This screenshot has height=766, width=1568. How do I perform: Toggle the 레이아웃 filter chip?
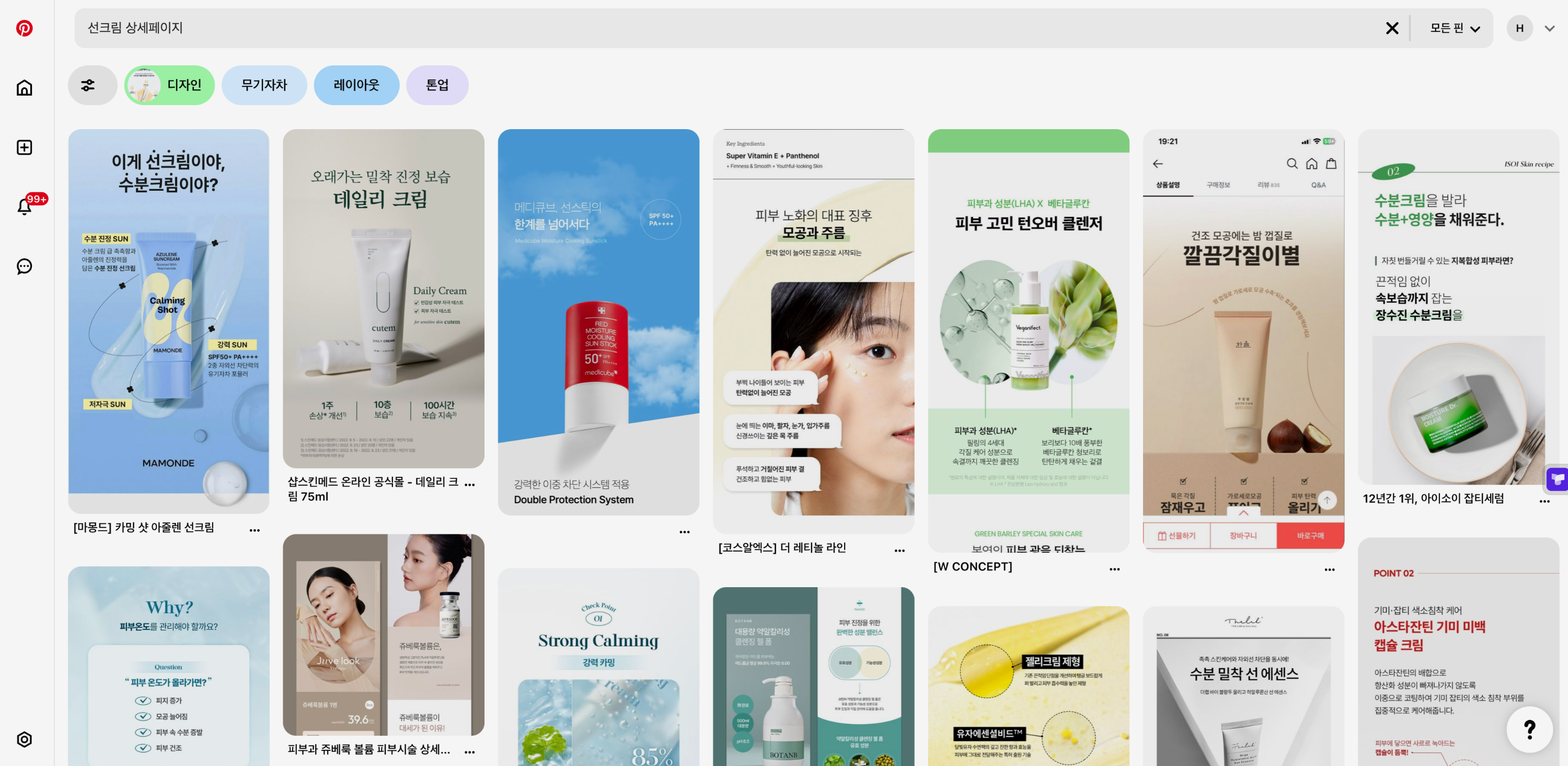click(356, 85)
